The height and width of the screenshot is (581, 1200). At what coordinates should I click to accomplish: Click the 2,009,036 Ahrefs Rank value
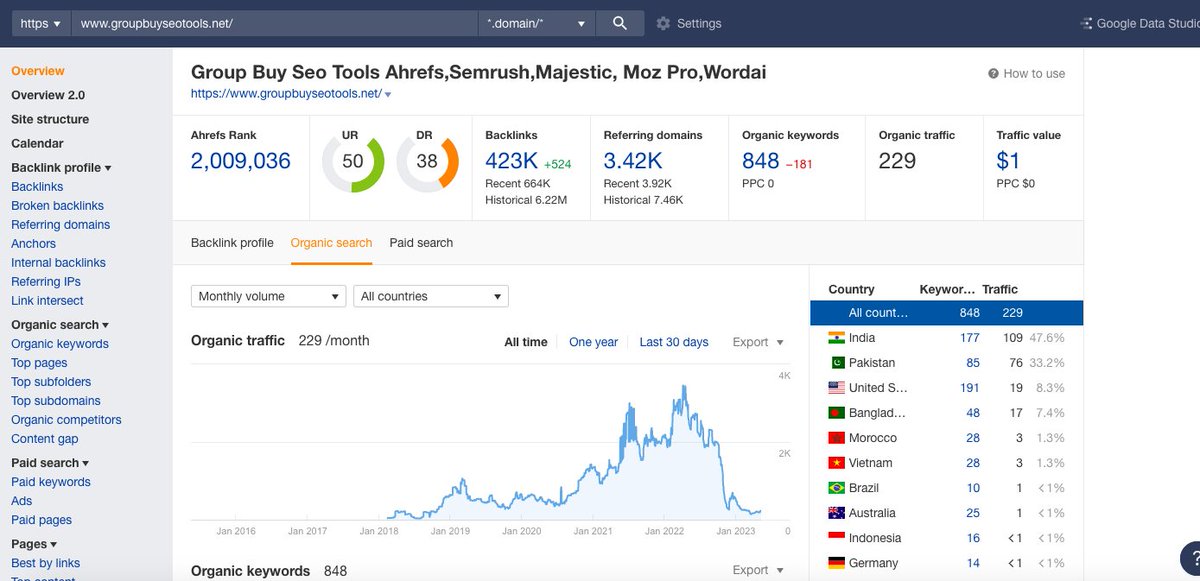click(x=241, y=161)
